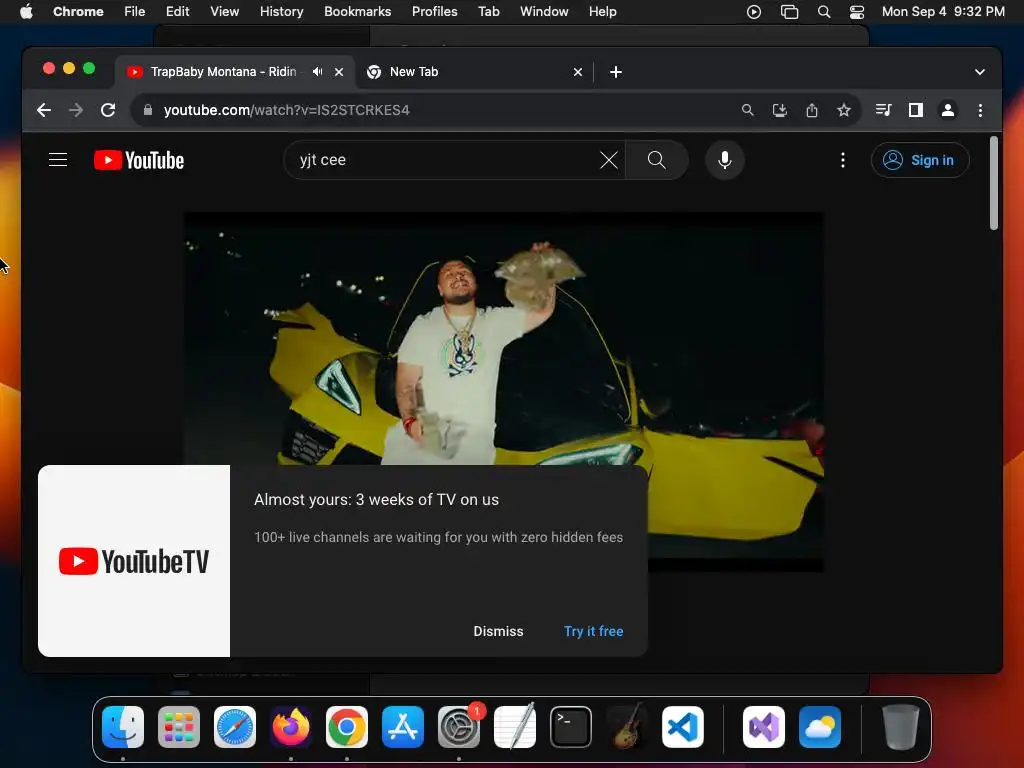The width and height of the screenshot is (1024, 768).
Task: Open the YouTube hamburger guide menu
Action: point(58,160)
